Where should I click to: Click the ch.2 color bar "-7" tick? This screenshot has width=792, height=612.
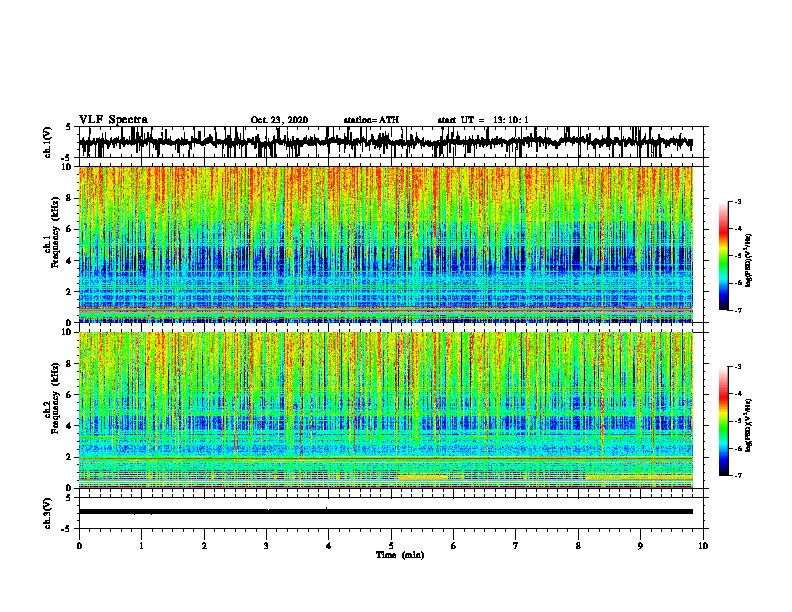737,475
